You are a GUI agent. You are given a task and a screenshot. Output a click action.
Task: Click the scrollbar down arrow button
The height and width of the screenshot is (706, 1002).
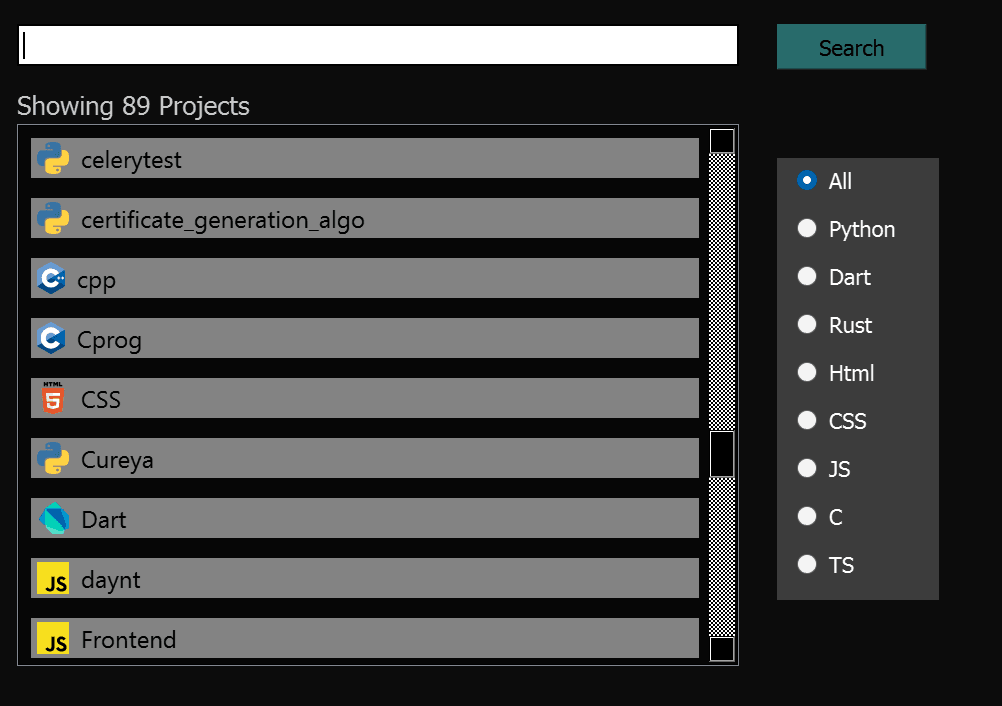coord(722,649)
